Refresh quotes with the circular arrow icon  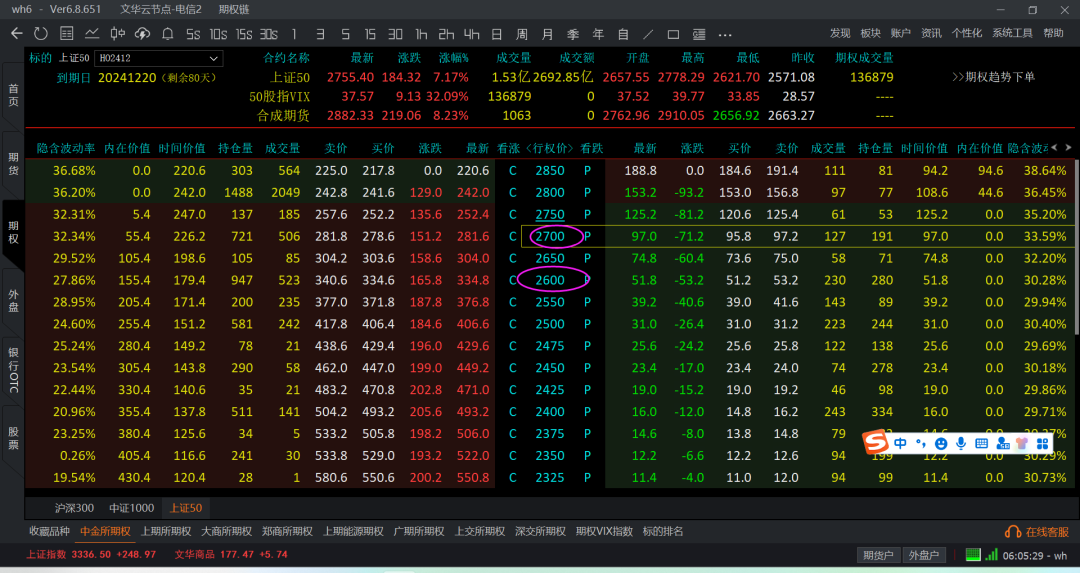(x=41, y=33)
